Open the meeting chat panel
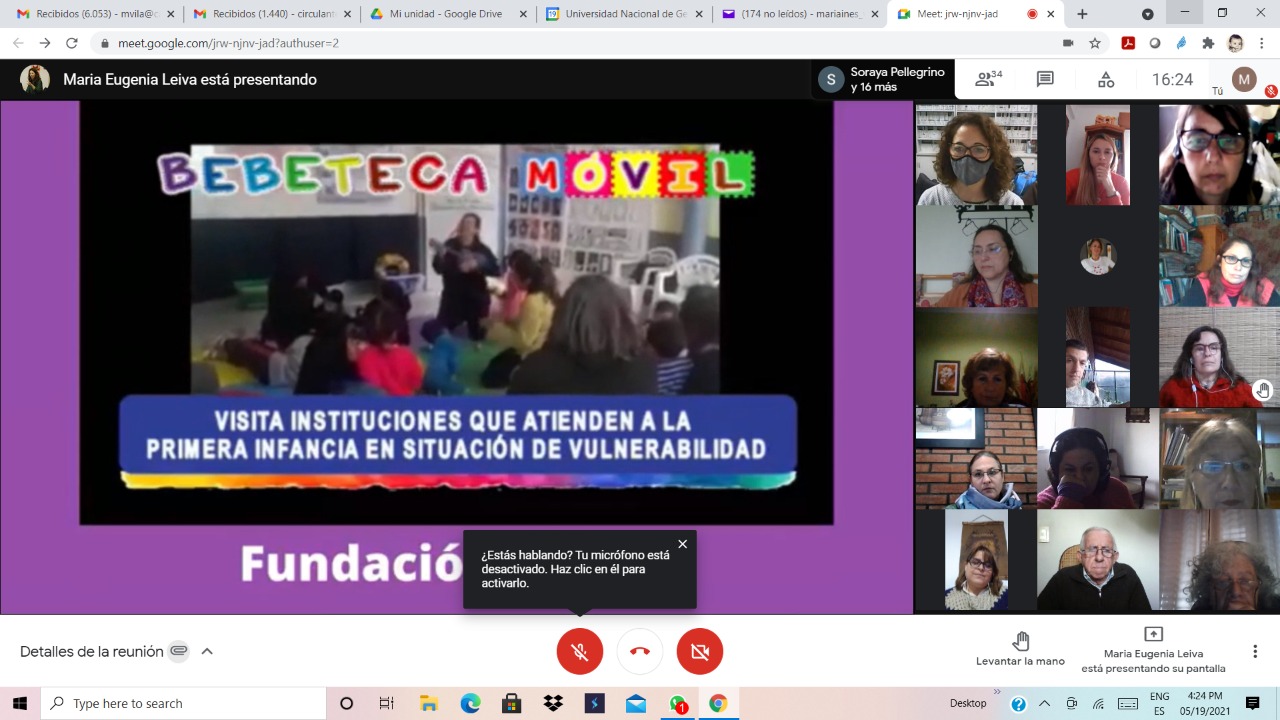 (x=1045, y=80)
